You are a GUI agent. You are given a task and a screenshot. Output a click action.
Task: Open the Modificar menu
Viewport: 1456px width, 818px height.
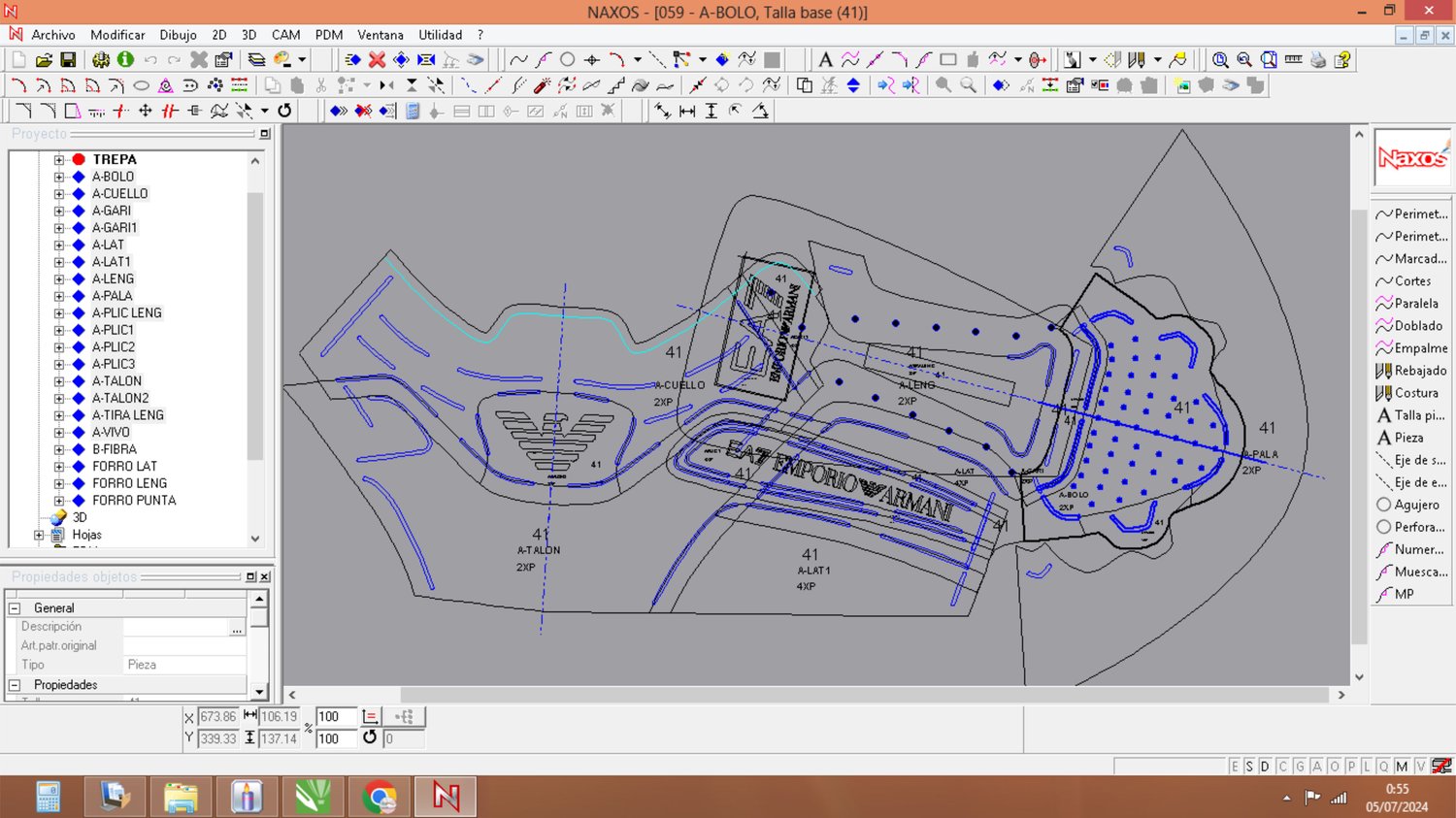117,35
